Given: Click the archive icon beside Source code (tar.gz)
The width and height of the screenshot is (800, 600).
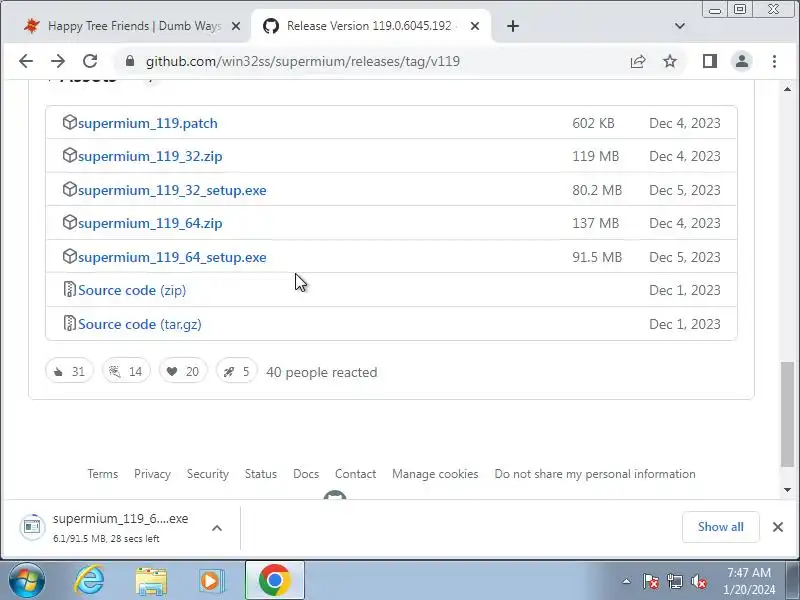Looking at the screenshot, I should tap(69, 323).
